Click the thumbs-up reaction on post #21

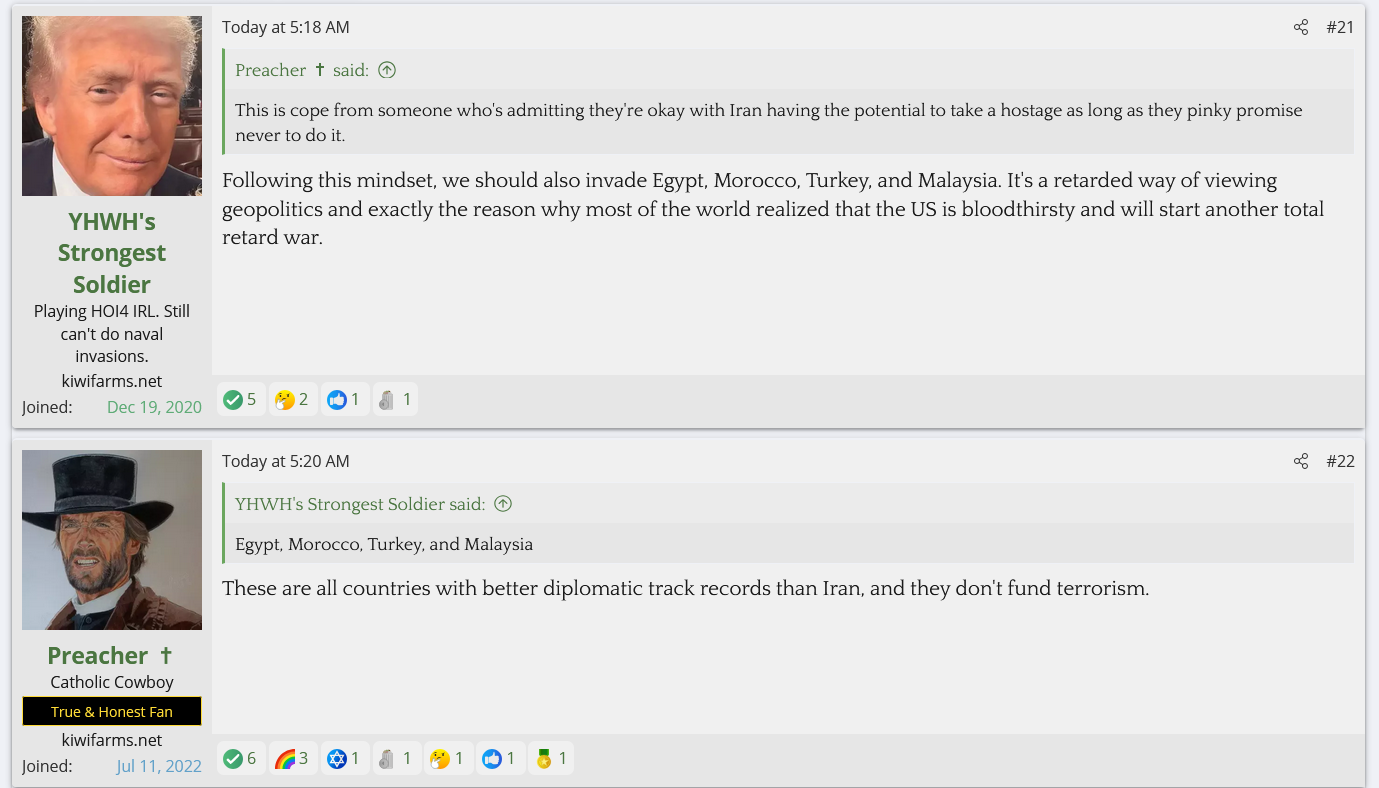click(x=345, y=400)
